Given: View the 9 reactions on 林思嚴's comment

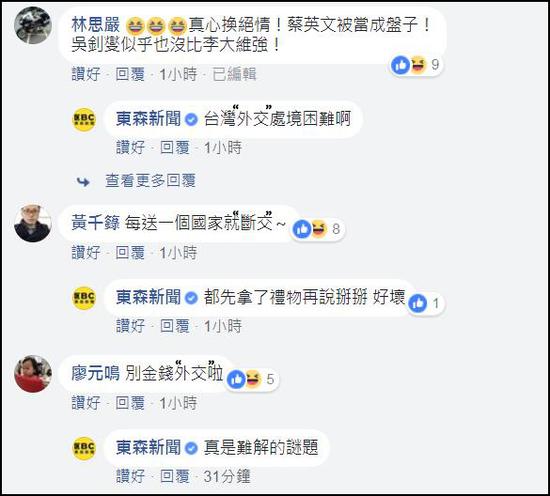Looking at the screenshot, I should (x=416, y=65).
